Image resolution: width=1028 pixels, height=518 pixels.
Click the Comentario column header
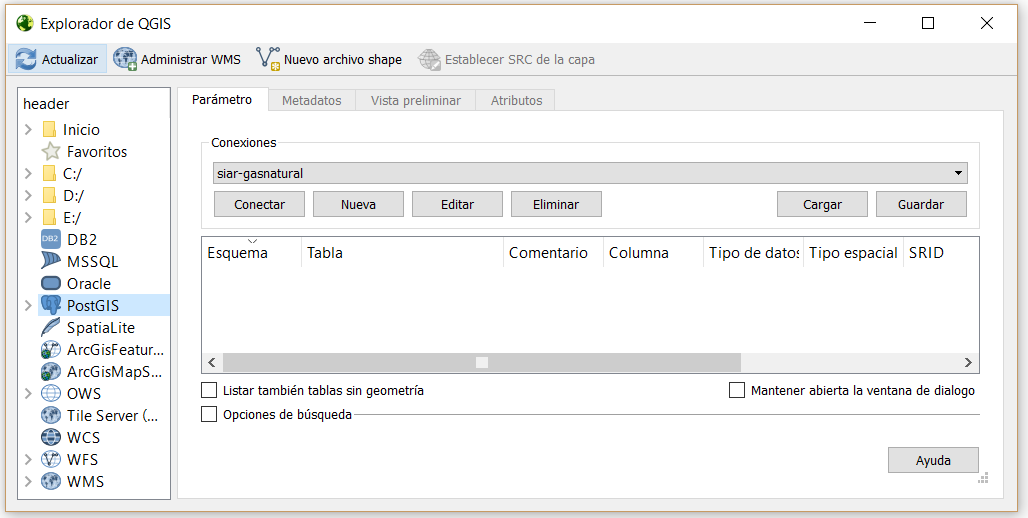coord(553,252)
